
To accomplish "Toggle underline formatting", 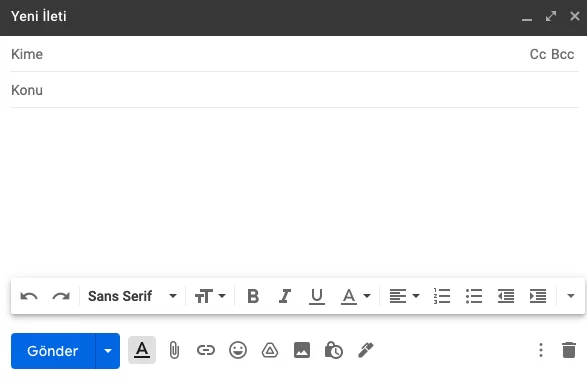I will [x=317, y=297].
